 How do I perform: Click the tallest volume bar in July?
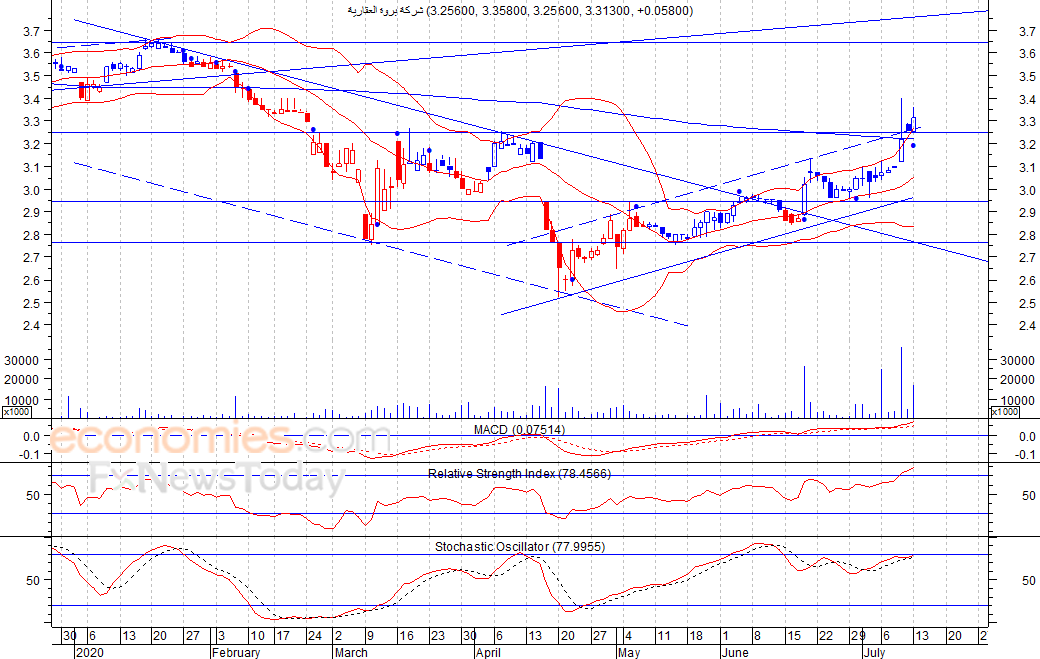point(901,382)
